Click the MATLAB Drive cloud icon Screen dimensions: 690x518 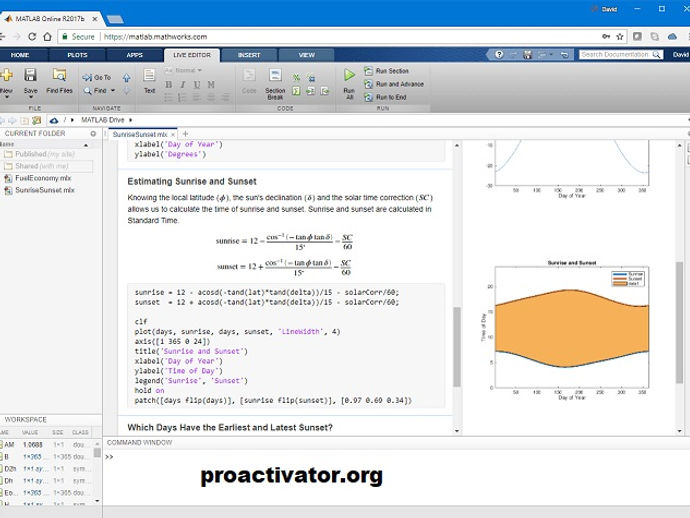pos(54,120)
